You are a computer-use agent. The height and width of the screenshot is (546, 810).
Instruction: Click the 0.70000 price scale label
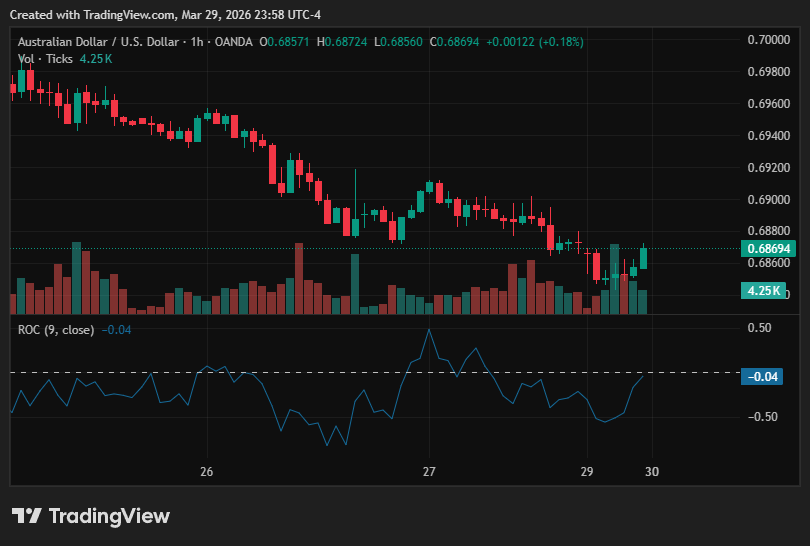click(769, 40)
